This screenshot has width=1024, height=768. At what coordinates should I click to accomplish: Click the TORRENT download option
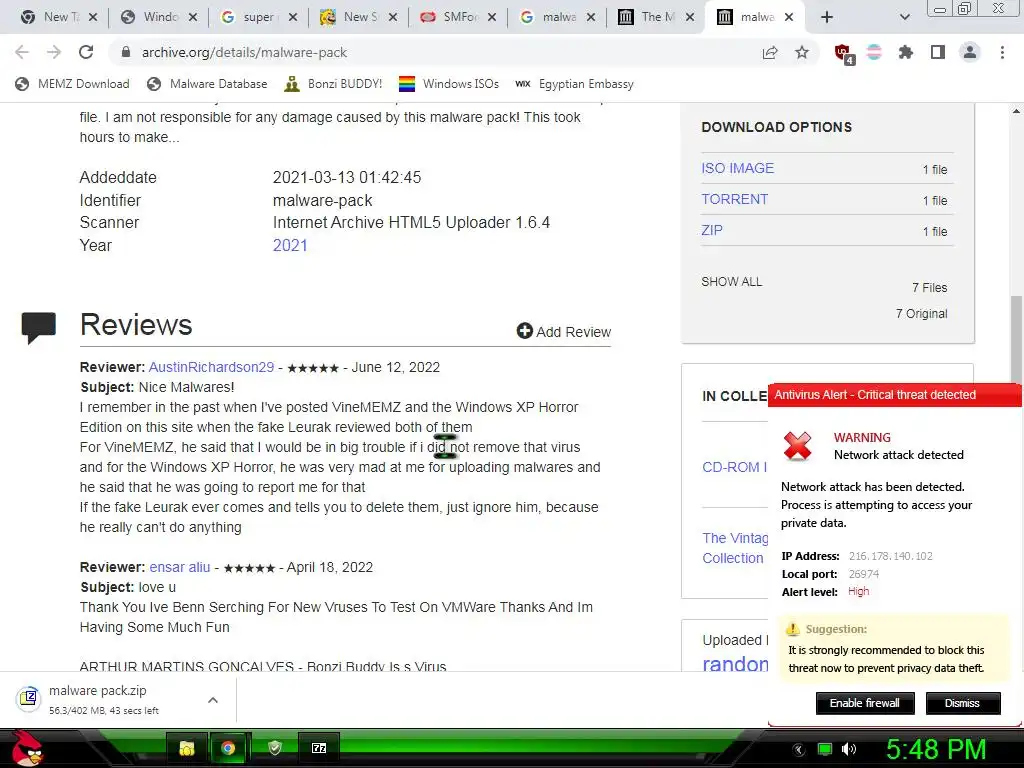coord(735,199)
